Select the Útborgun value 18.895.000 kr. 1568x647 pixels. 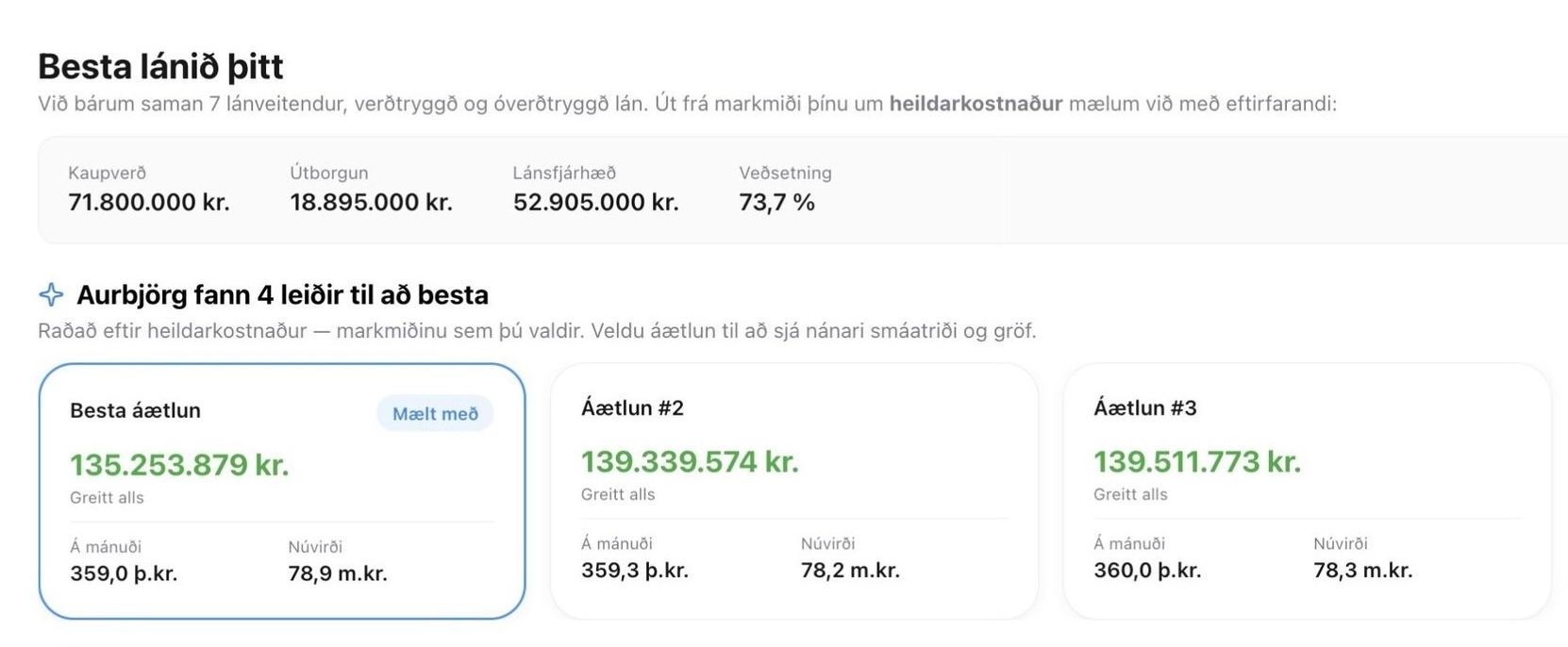click(x=371, y=203)
